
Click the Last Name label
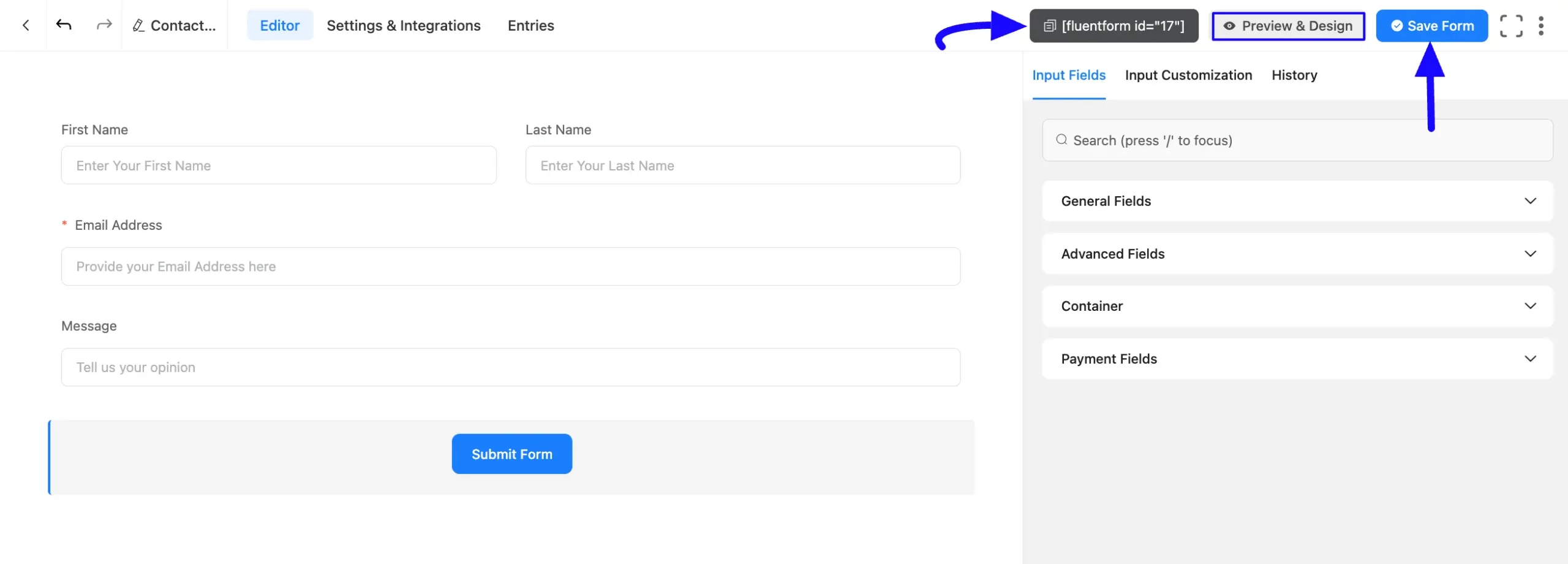[x=558, y=130]
